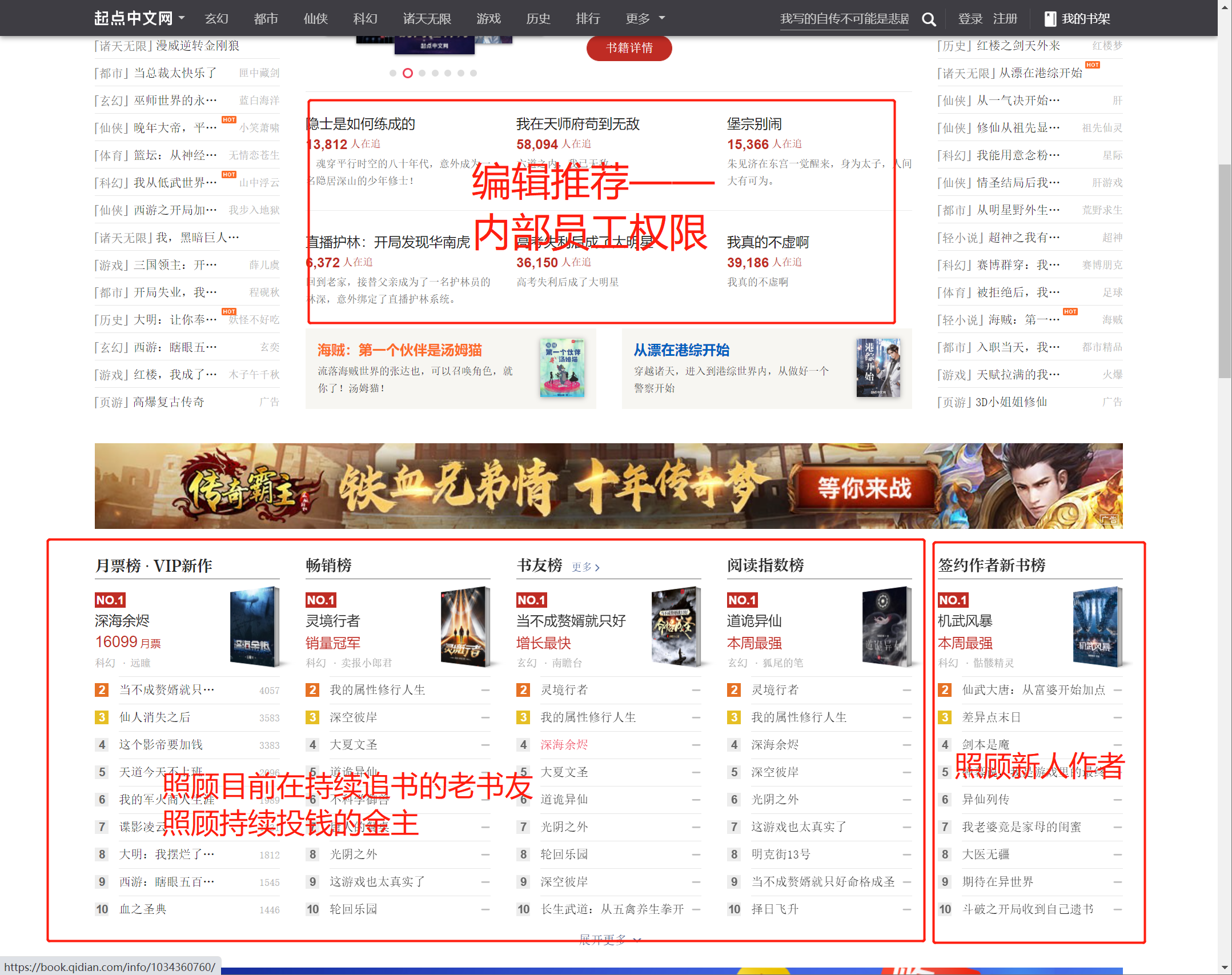
Task: Click the 登录 link
Action: pyautogui.click(x=969, y=18)
